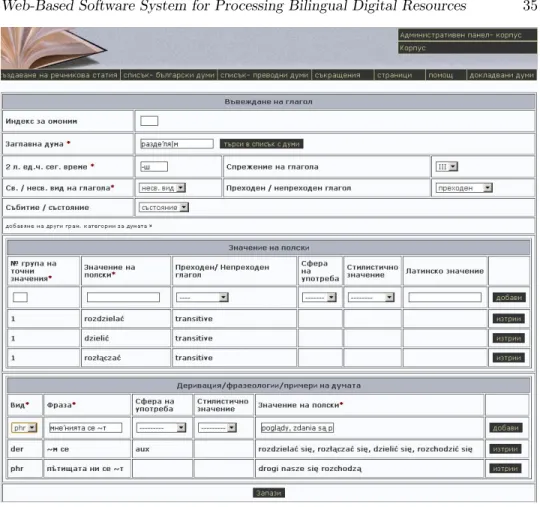Open докладвани думи menu item
The image size is (540, 507).
pos(501,75)
